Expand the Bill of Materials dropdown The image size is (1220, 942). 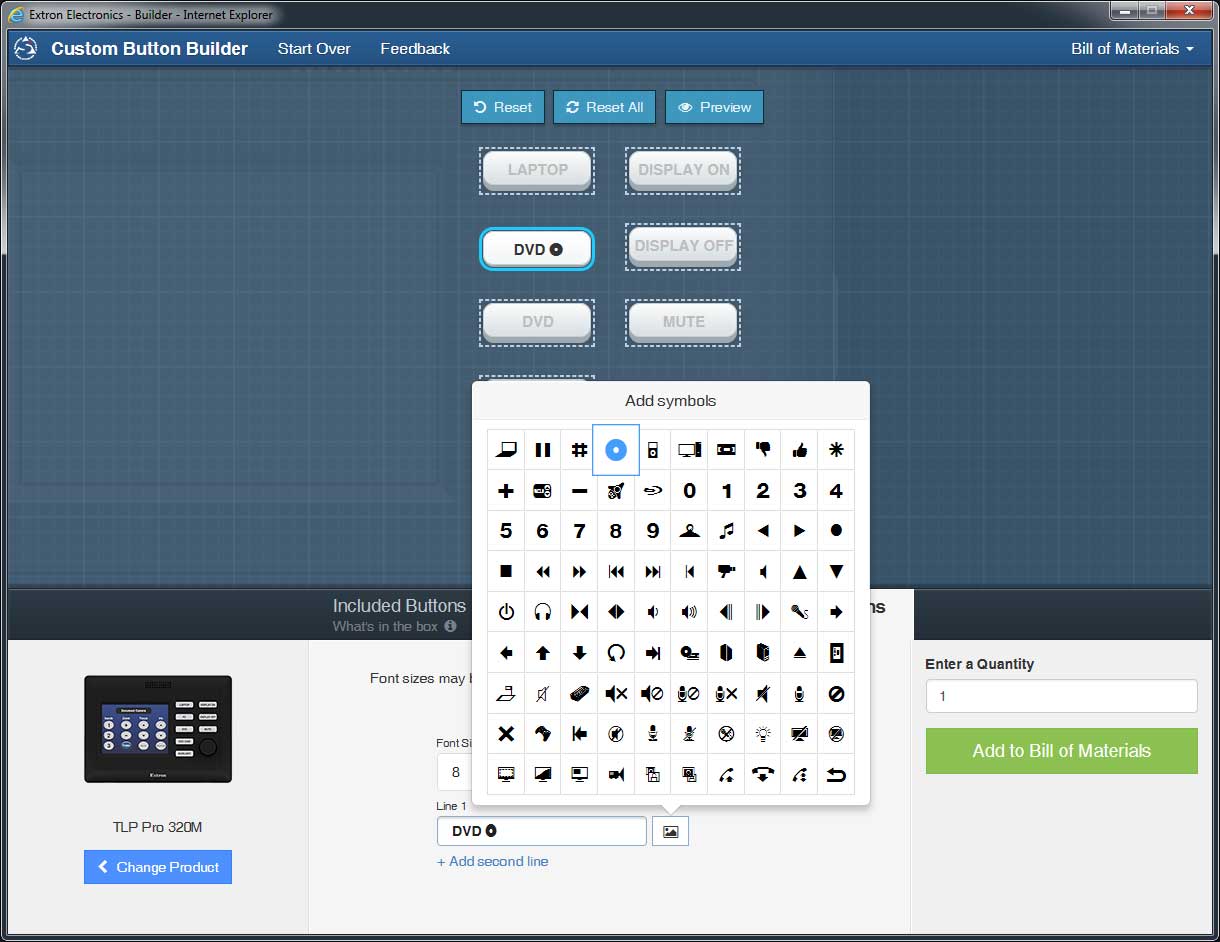point(1132,48)
